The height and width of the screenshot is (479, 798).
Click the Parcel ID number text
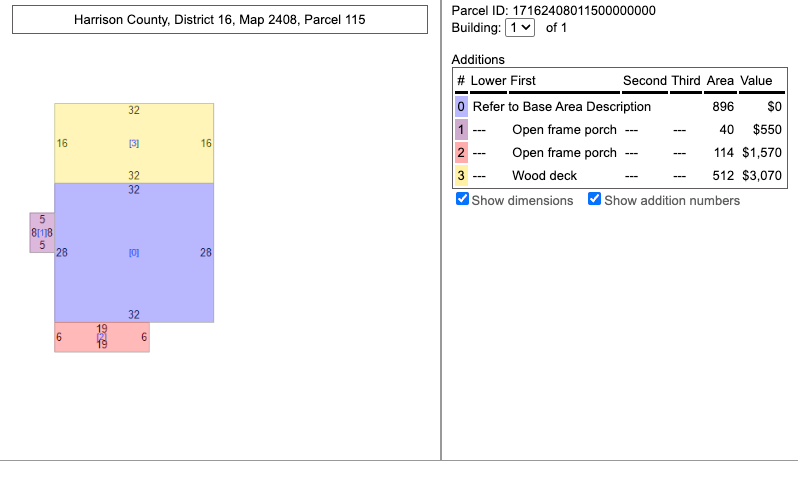click(584, 10)
